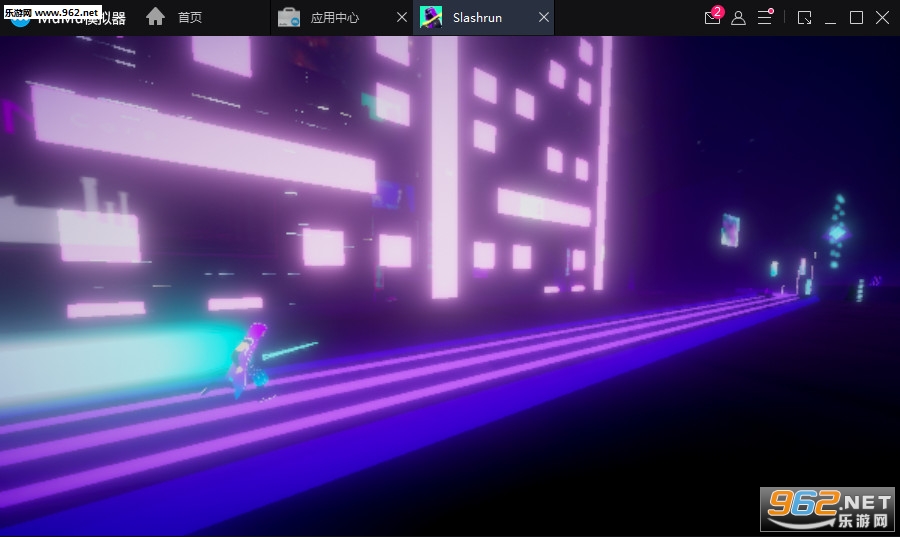Close the 应用中心 tab
This screenshot has width=900, height=537.
pos(401,18)
